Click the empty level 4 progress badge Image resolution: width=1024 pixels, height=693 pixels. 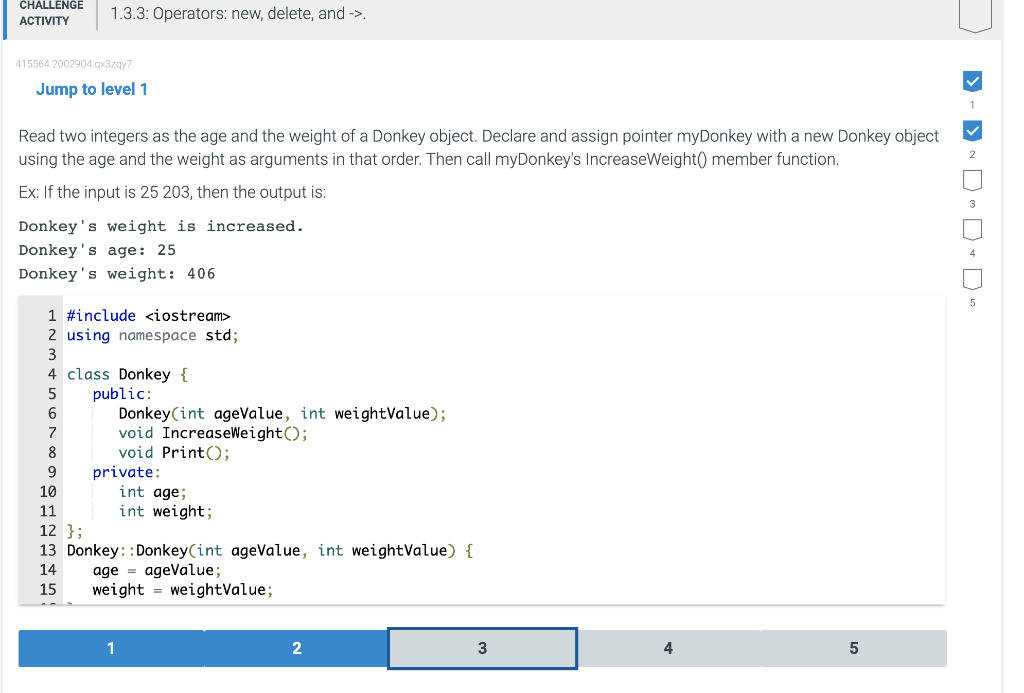click(971, 229)
